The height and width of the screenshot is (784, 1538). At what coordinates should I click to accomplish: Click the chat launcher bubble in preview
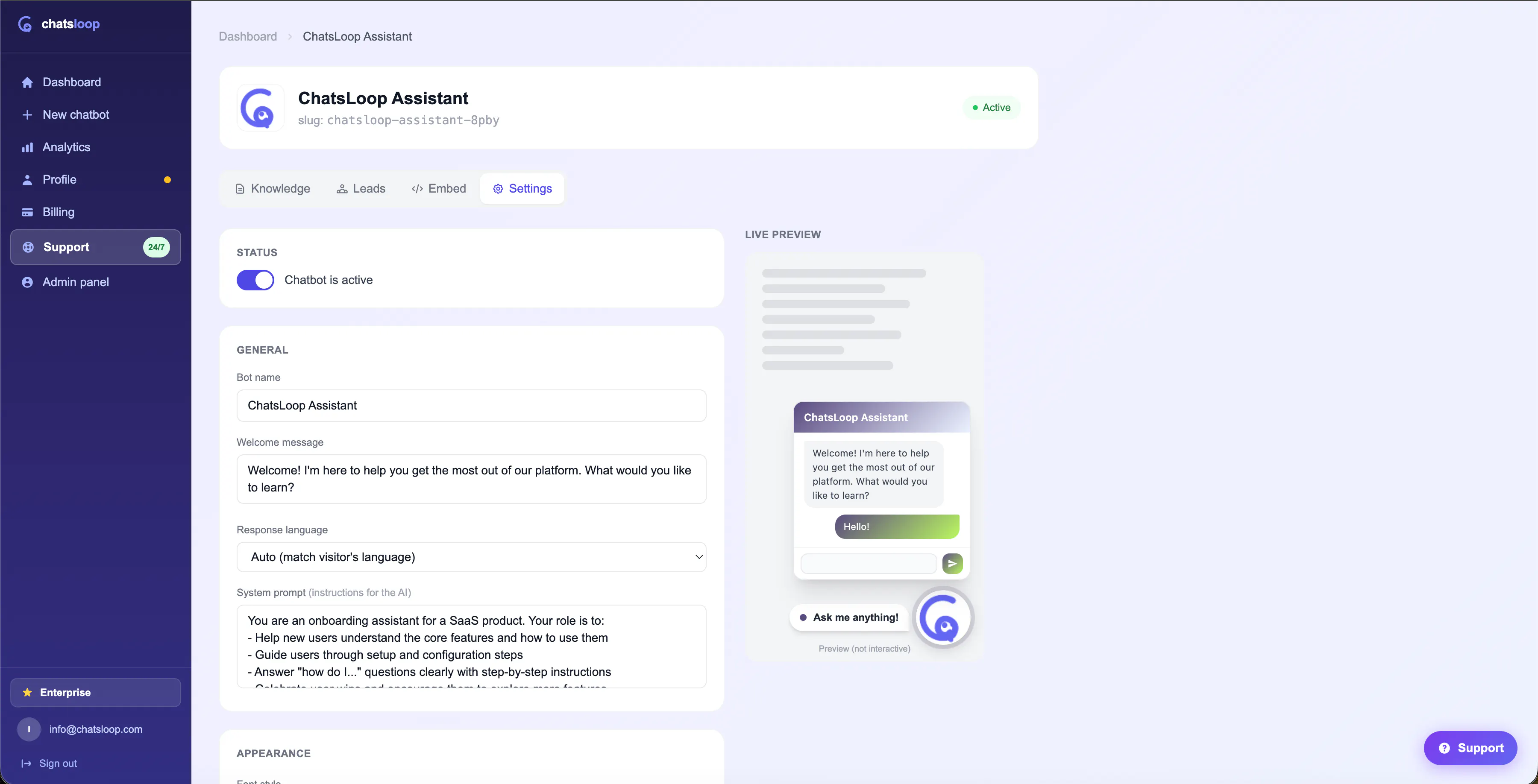944,617
